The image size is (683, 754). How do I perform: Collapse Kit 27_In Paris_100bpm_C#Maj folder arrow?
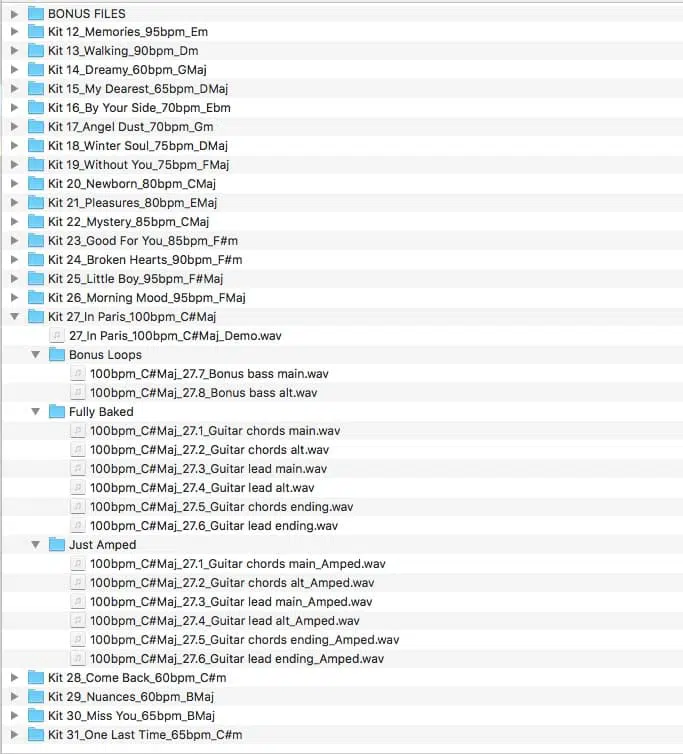14,316
